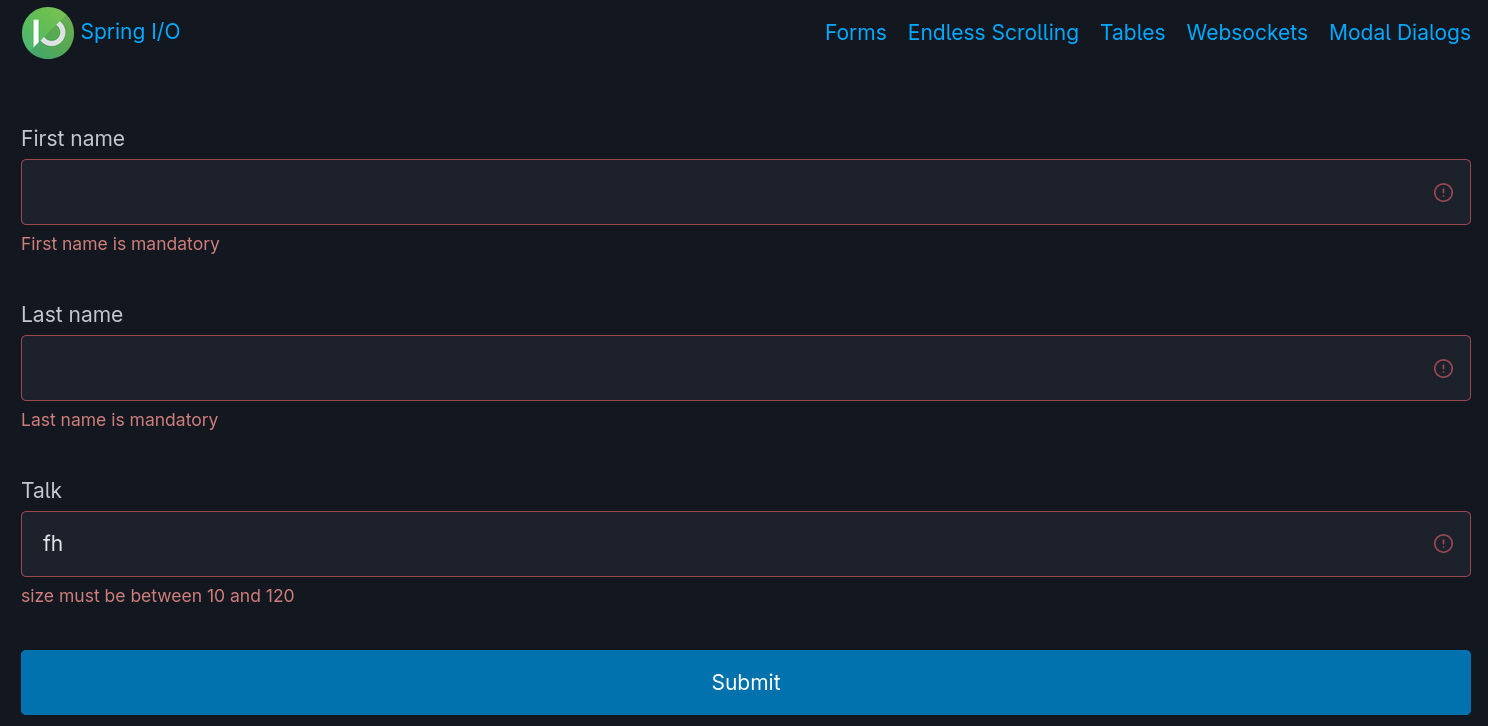Click the First name field label
This screenshot has height=726, width=1488.
pyautogui.click(x=72, y=138)
